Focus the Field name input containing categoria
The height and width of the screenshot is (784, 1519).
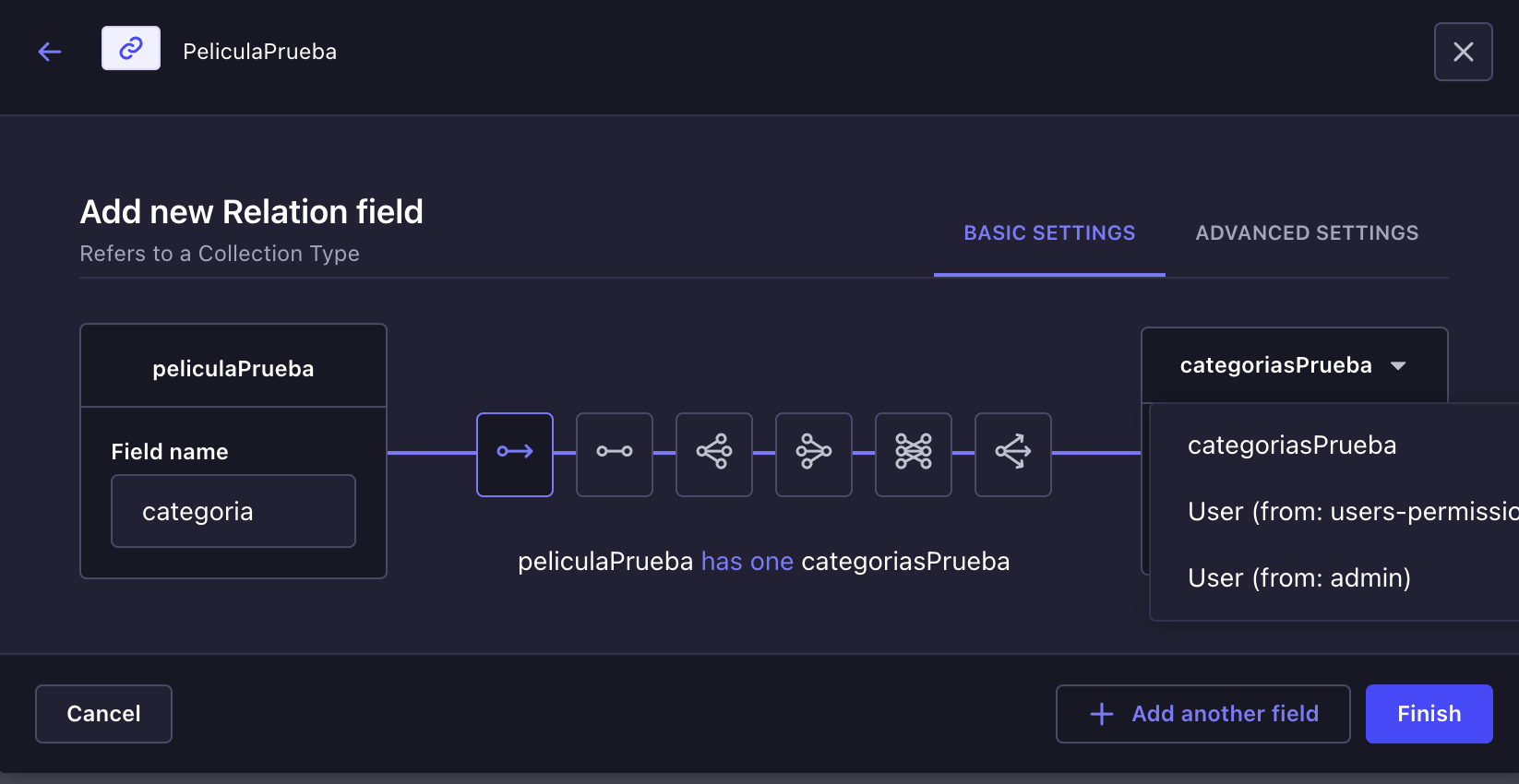[x=233, y=511]
